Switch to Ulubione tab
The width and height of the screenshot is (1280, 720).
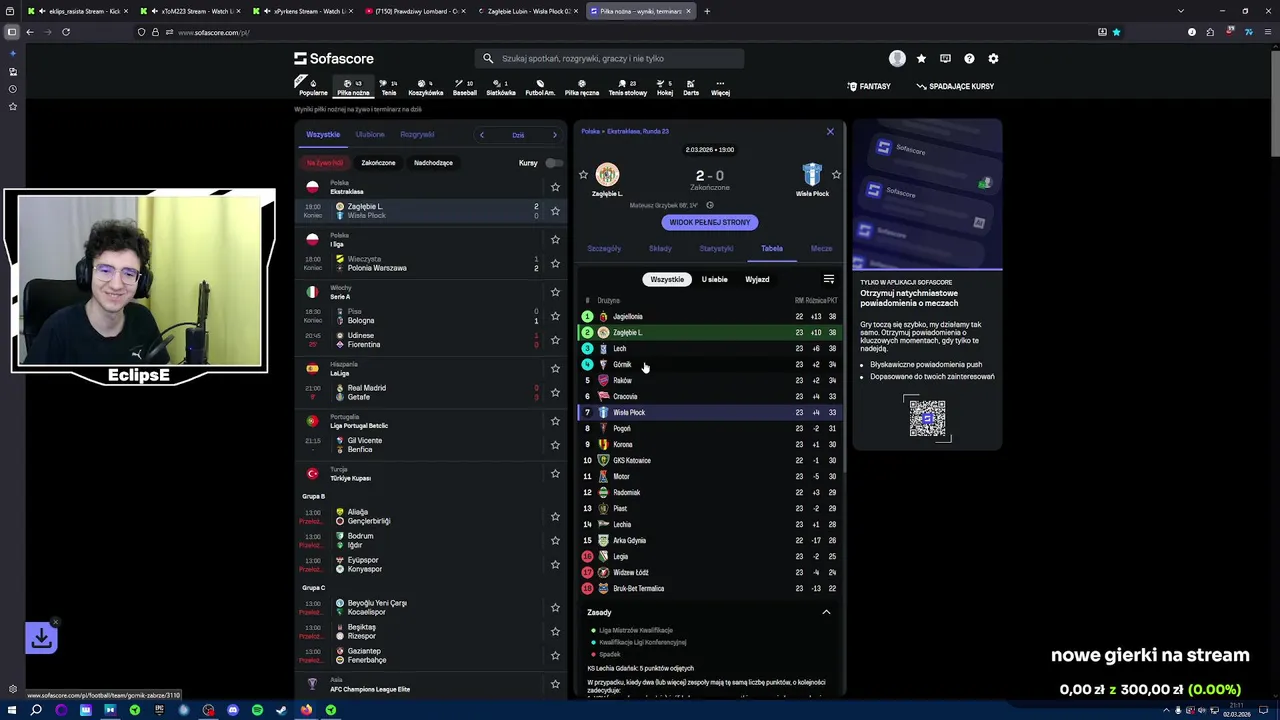pyautogui.click(x=370, y=135)
